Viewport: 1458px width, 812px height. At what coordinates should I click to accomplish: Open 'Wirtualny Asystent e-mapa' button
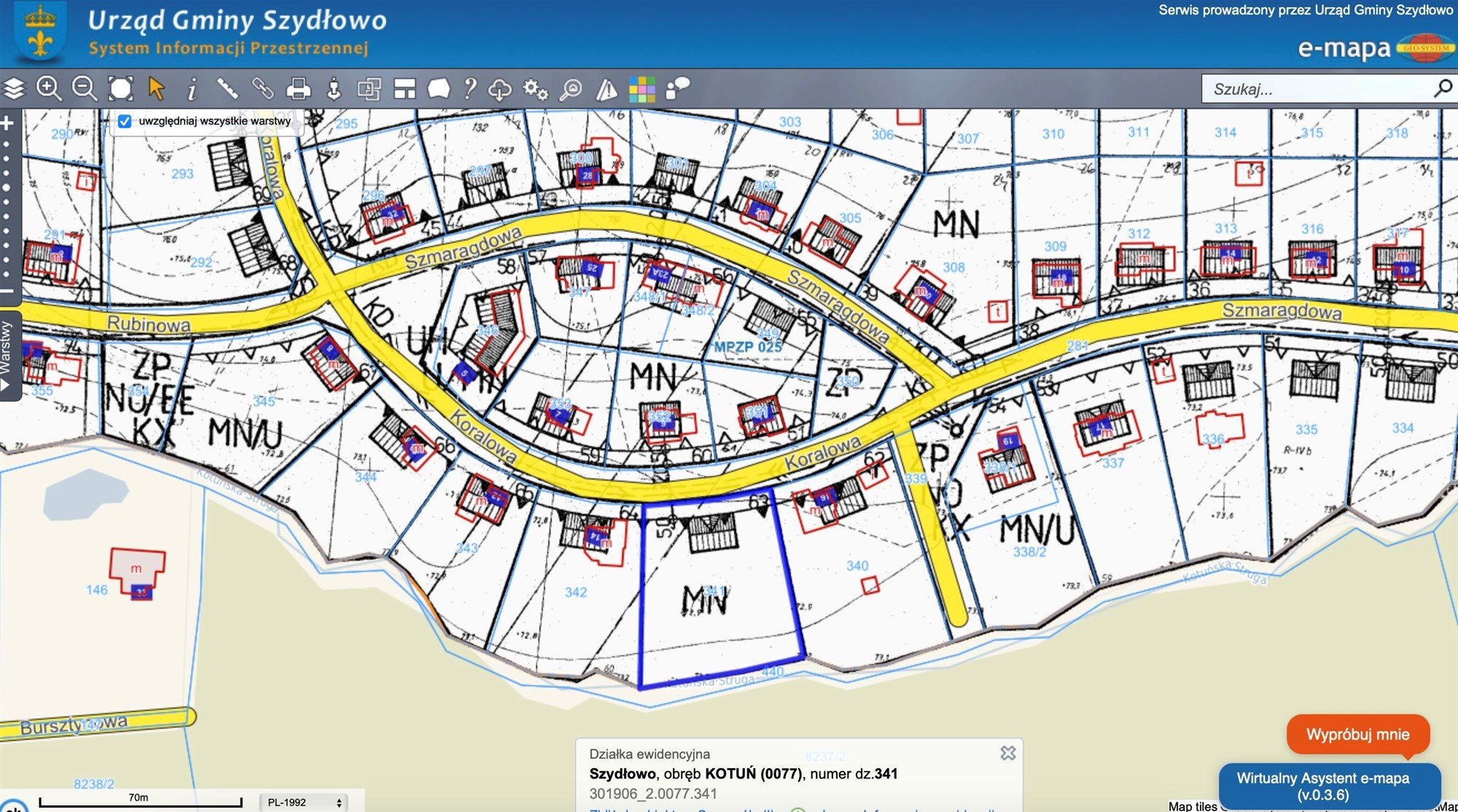tap(1322, 786)
